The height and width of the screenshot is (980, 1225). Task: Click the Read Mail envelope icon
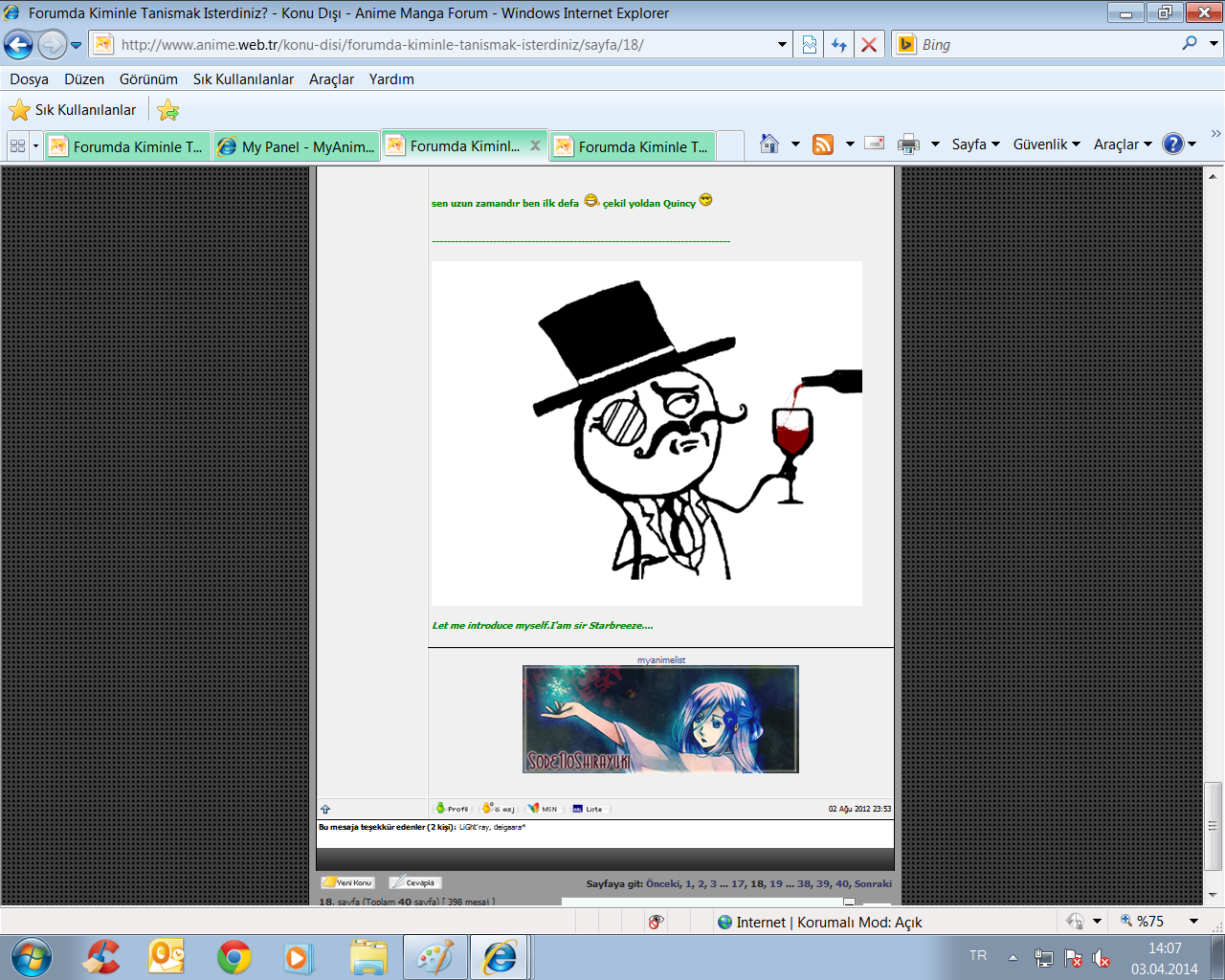point(874,143)
